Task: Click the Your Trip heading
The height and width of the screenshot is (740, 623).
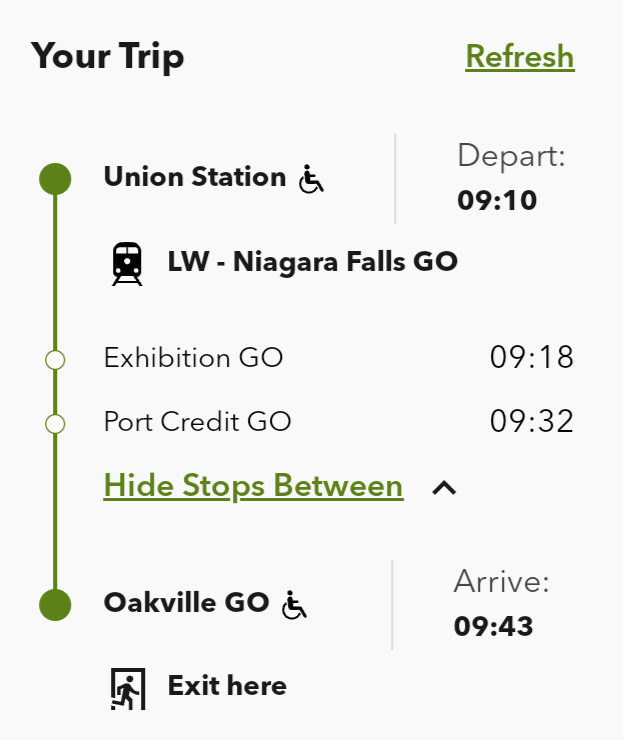Action: coord(108,56)
